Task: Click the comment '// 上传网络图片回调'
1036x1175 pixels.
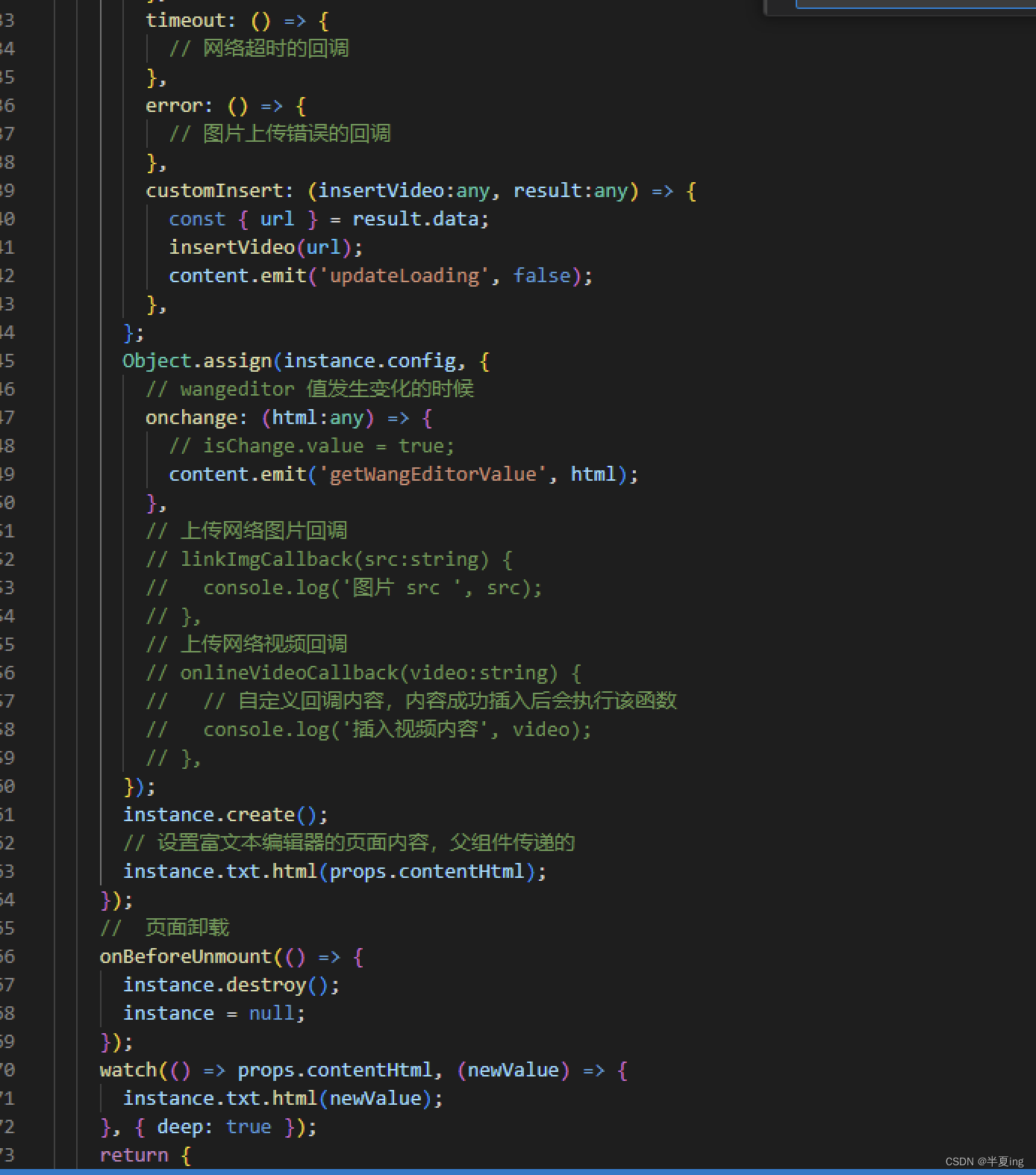Action: click(x=246, y=531)
